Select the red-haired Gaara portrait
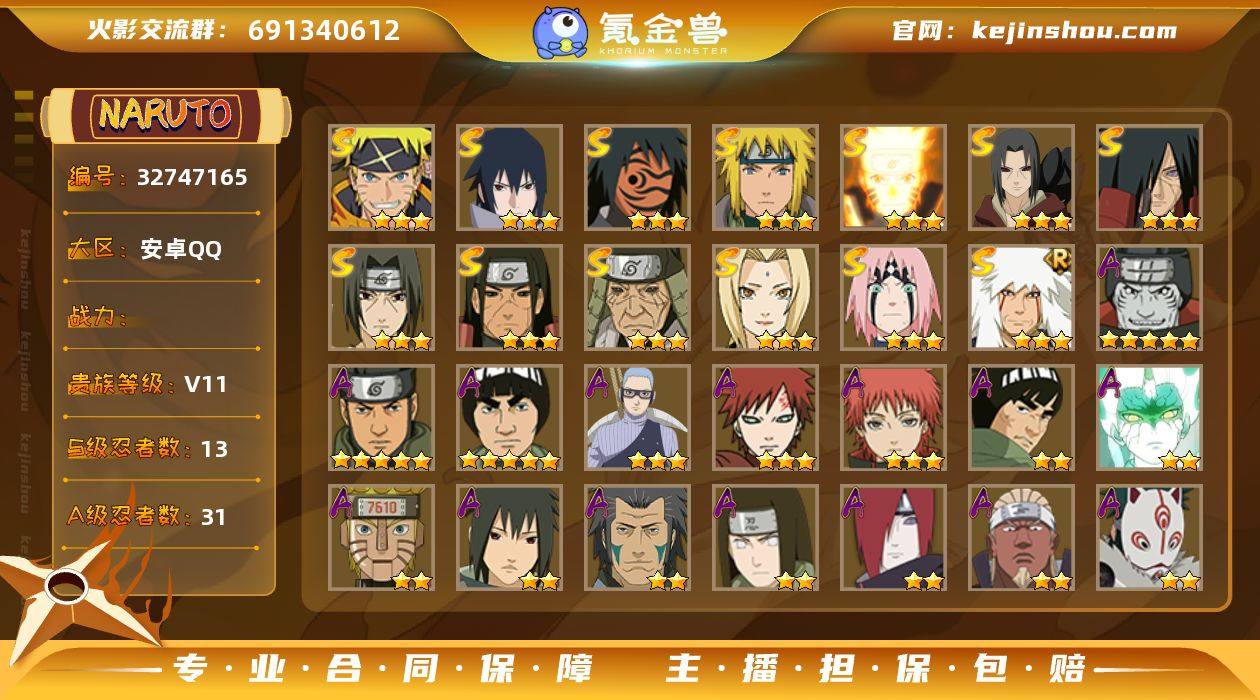The image size is (1260, 700). [765, 418]
